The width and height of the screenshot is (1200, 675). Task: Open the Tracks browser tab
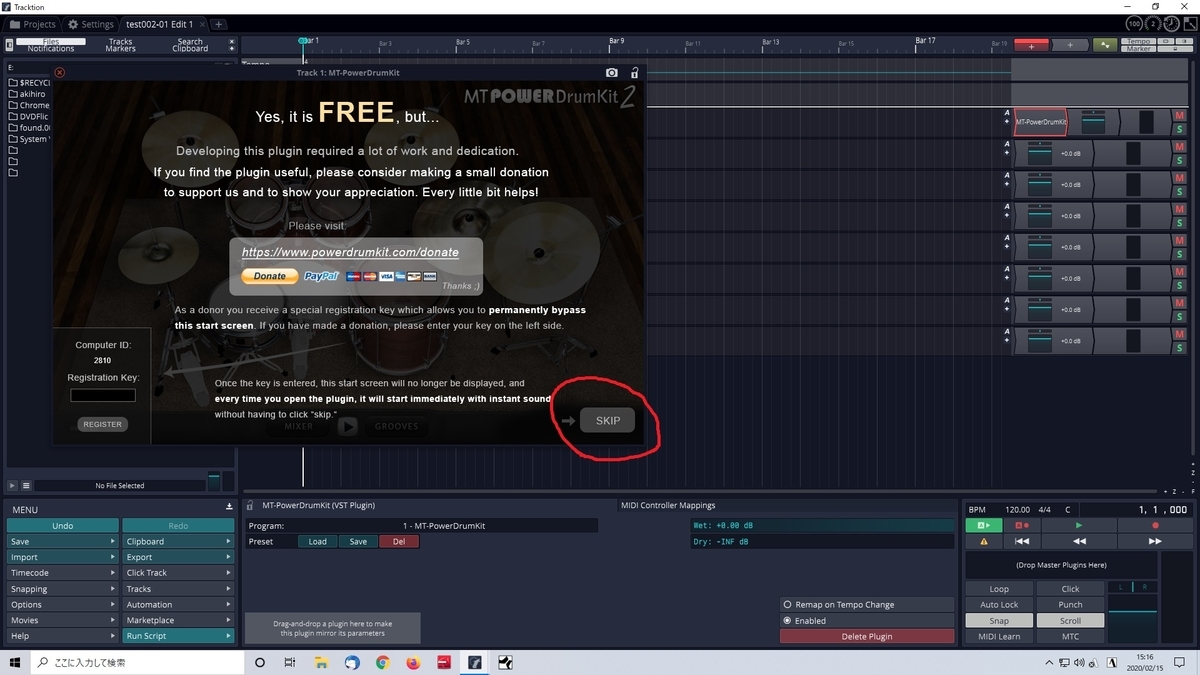tap(120, 42)
